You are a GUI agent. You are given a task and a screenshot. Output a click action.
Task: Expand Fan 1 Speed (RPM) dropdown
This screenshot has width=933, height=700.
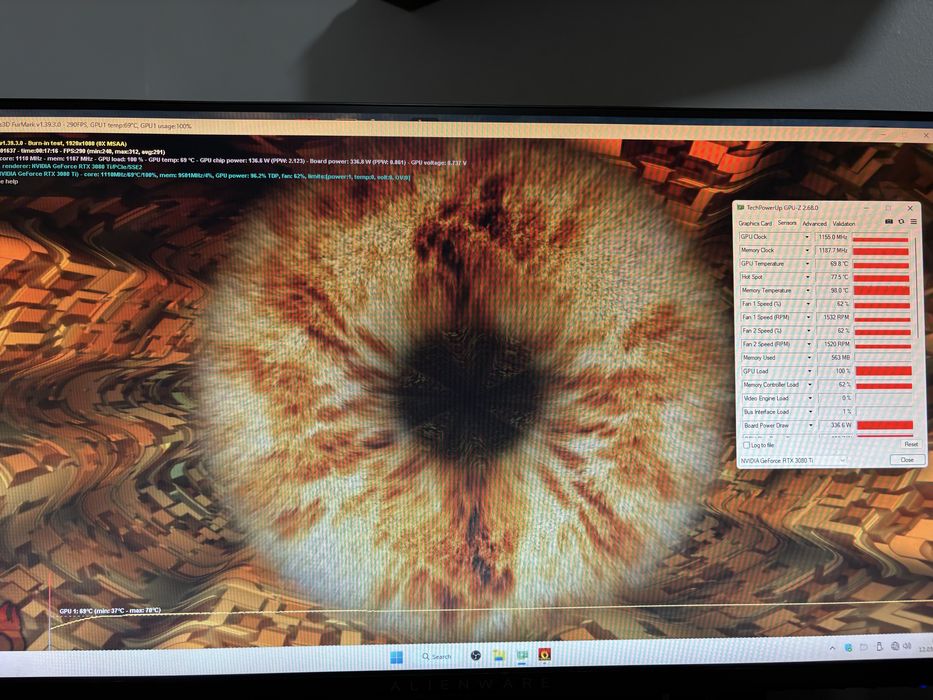tap(808, 317)
